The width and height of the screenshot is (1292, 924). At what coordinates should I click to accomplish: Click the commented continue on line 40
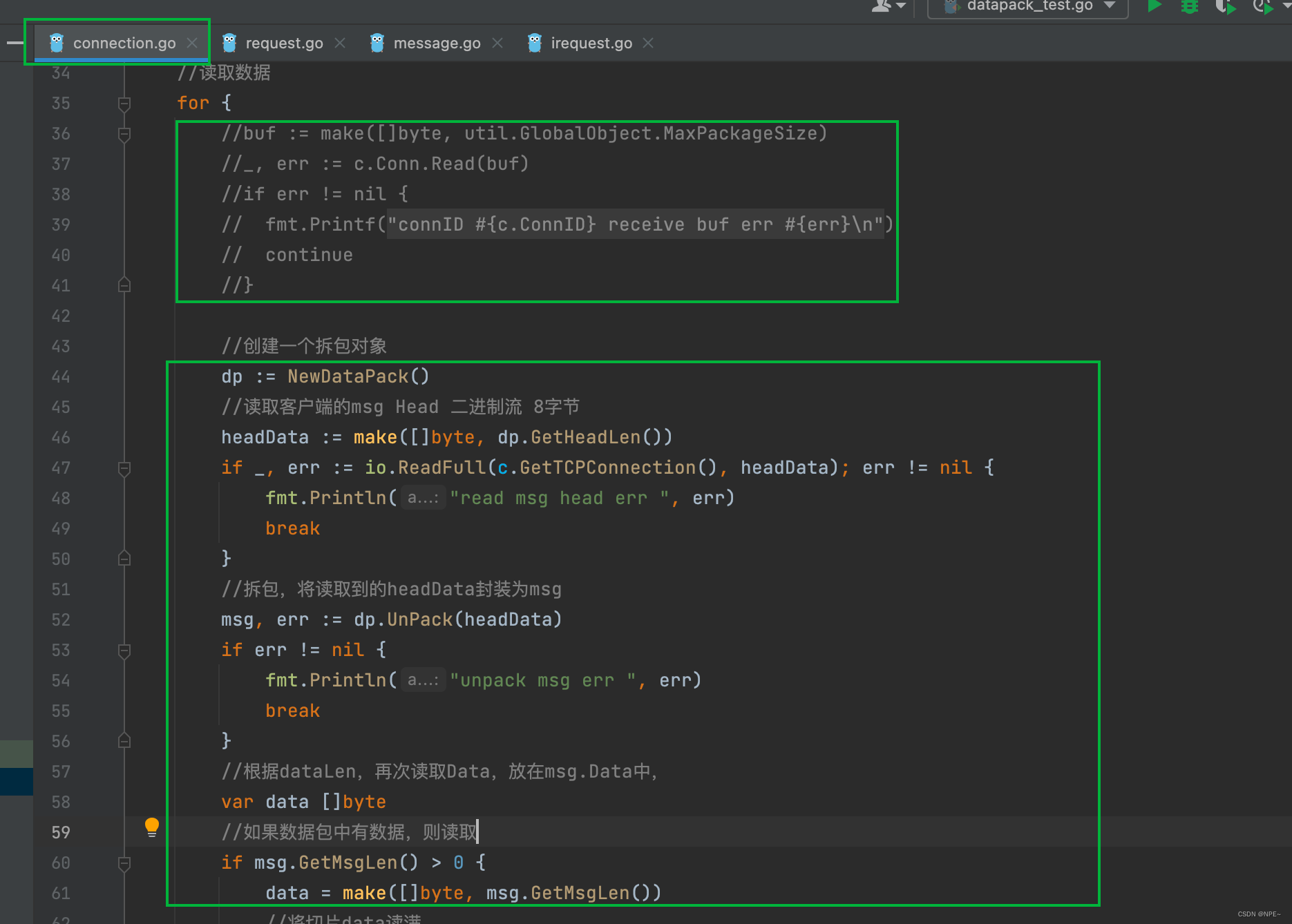coord(310,255)
